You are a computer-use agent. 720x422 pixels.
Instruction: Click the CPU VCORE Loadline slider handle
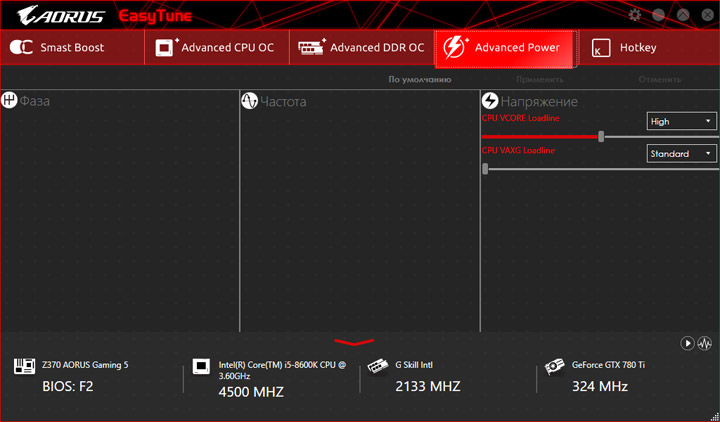[x=601, y=136]
